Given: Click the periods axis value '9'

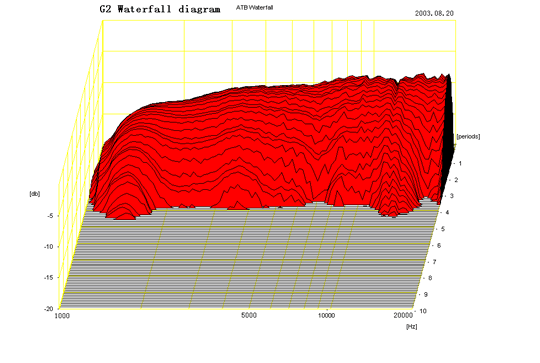Looking at the screenshot, I should pyautogui.click(x=426, y=294).
